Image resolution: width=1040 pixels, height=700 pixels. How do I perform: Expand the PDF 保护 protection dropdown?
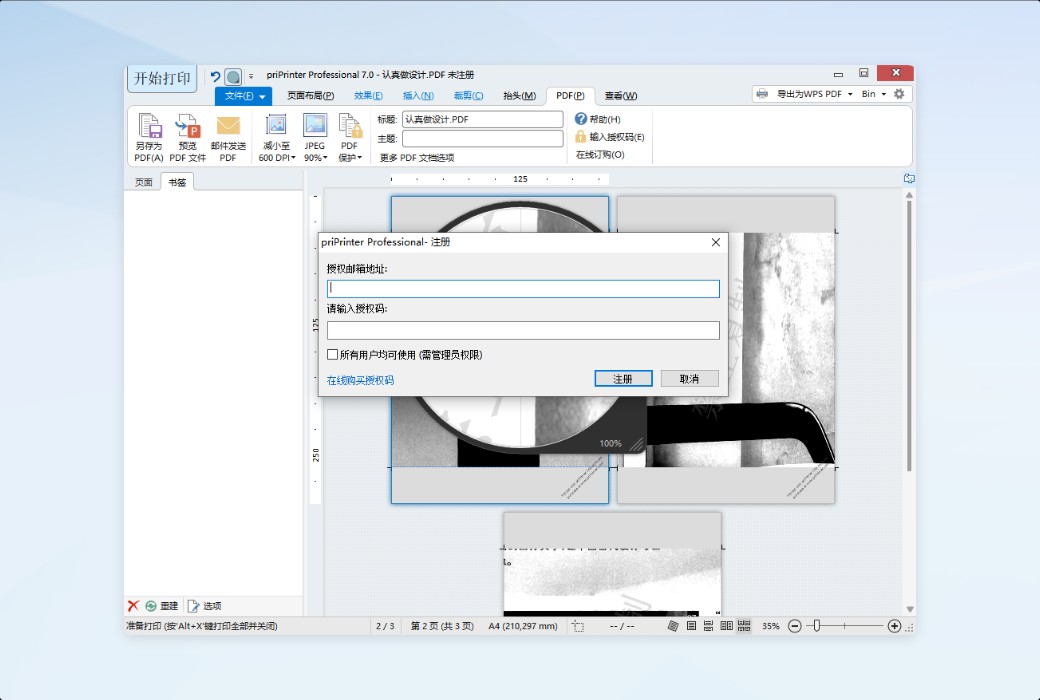pos(350,138)
